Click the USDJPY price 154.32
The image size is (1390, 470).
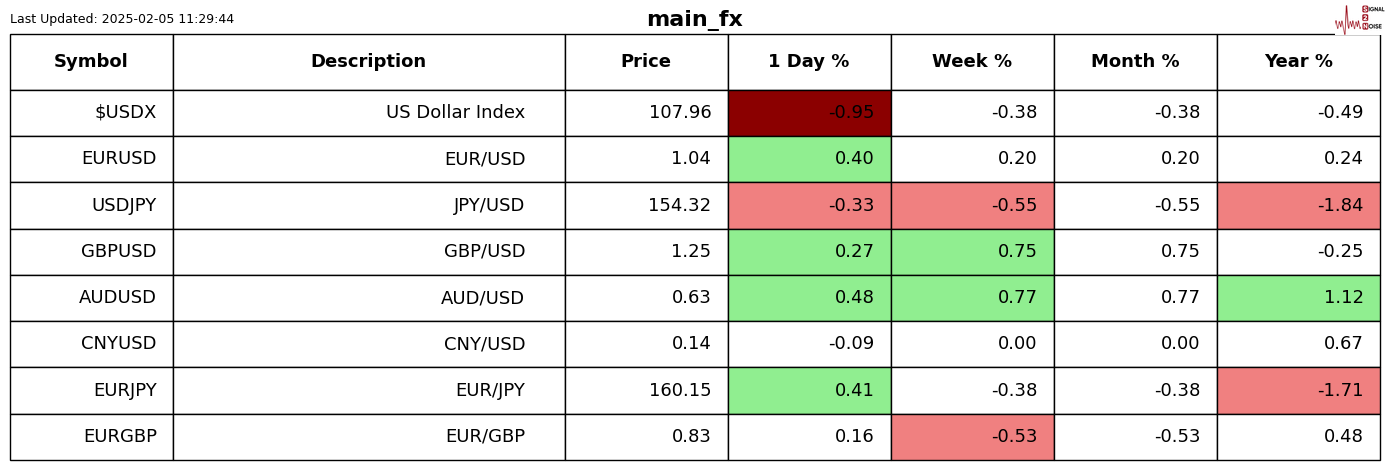pyautogui.click(x=680, y=205)
